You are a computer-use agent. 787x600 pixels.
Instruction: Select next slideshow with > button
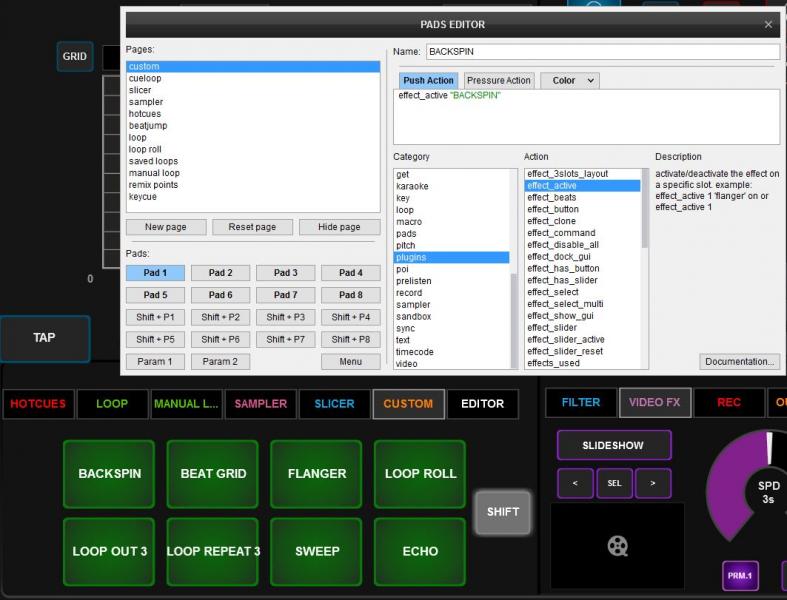(653, 483)
